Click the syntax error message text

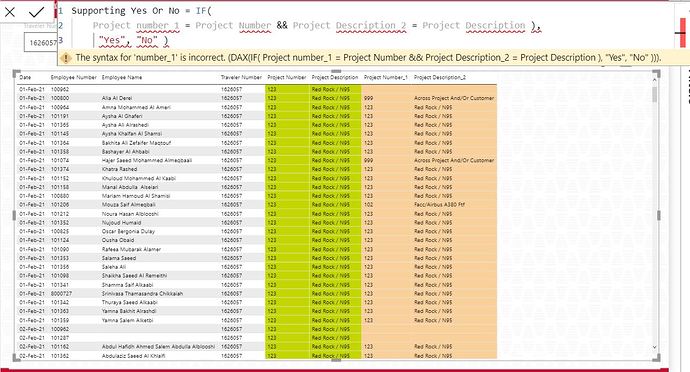pos(368,58)
